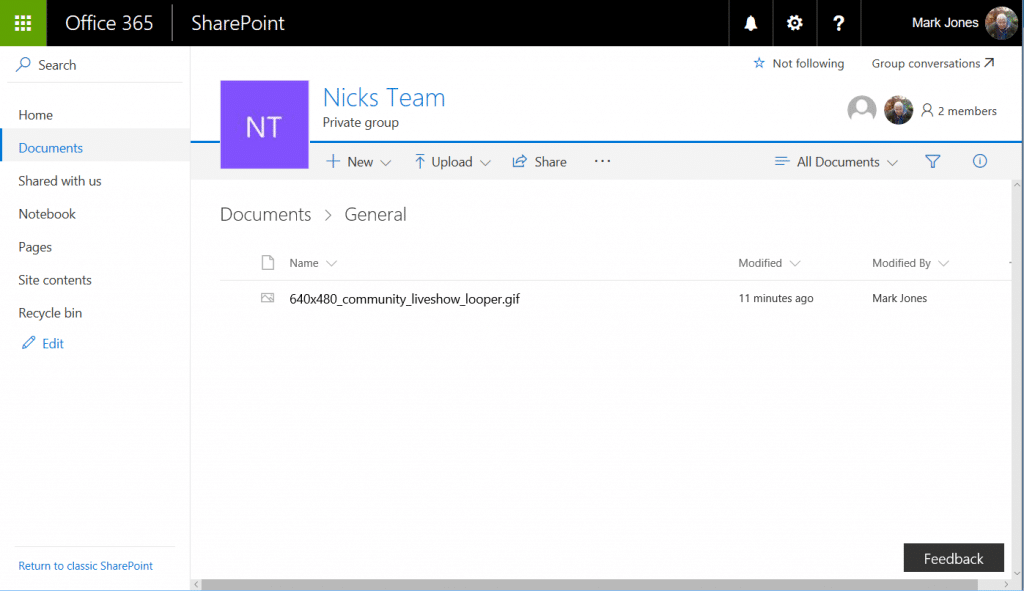The height and width of the screenshot is (591, 1024).
Task: Open the filter pane icon
Action: pos(932,161)
